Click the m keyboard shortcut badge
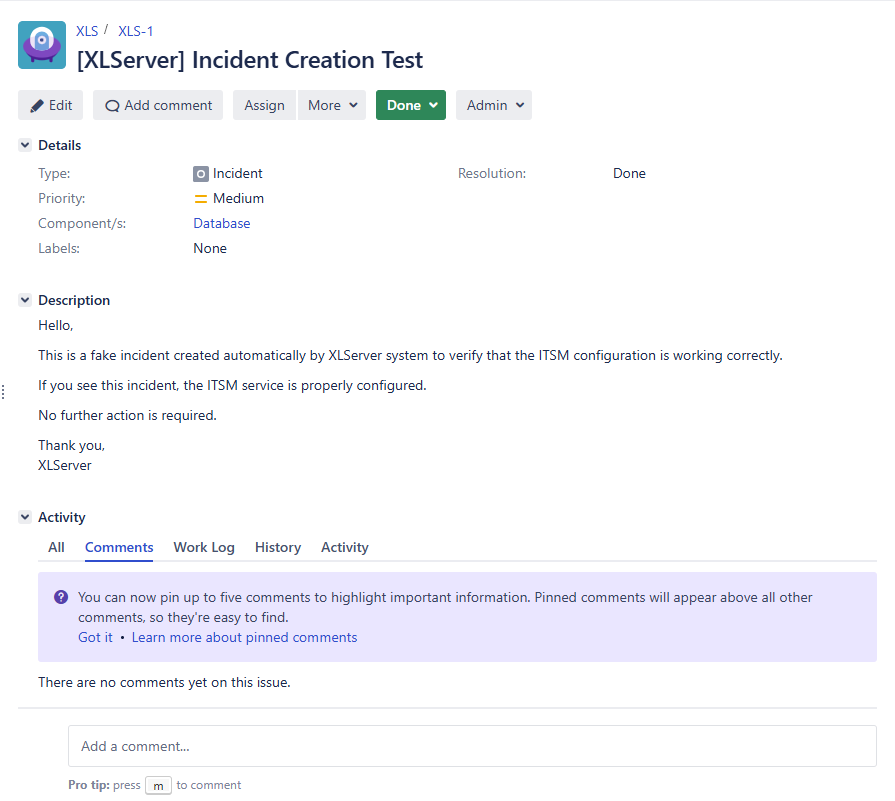This screenshot has width=895, height=801. point(158,785)
